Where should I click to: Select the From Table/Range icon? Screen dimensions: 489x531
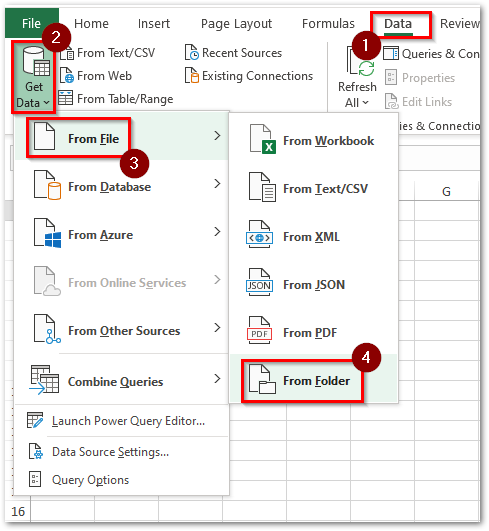point(65,98)
